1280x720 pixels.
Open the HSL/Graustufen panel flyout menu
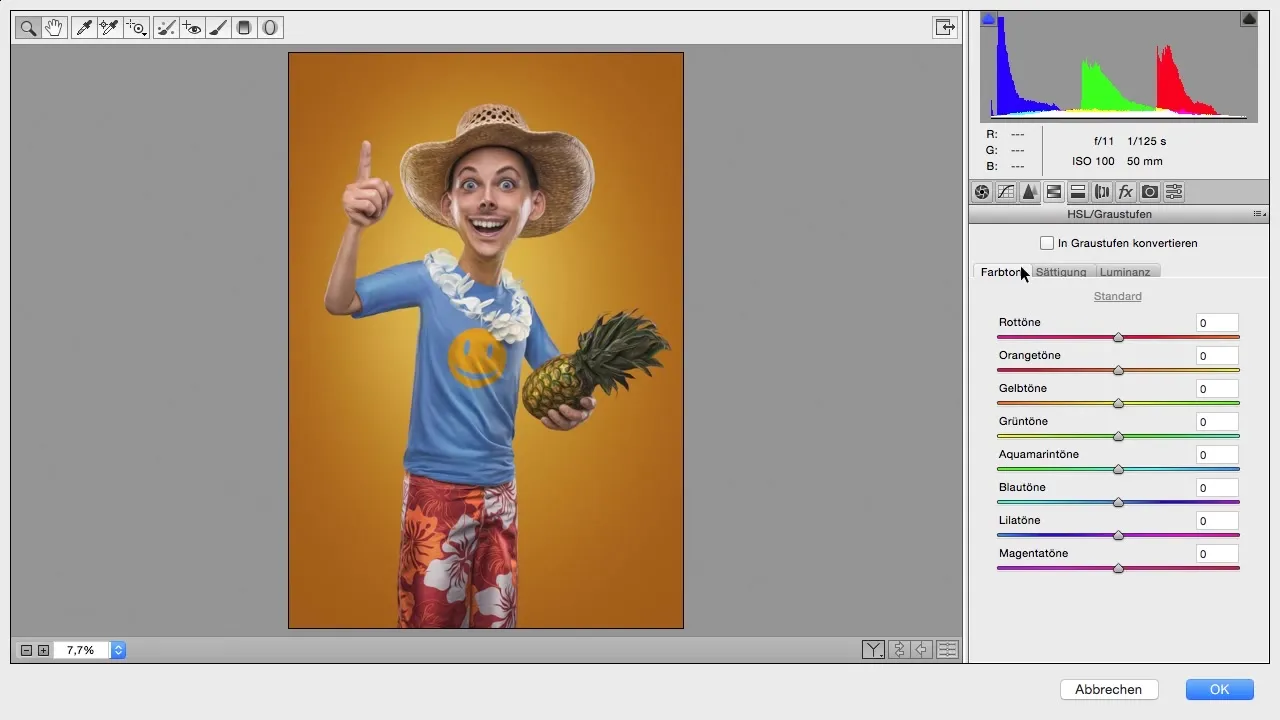(1260, 214)
